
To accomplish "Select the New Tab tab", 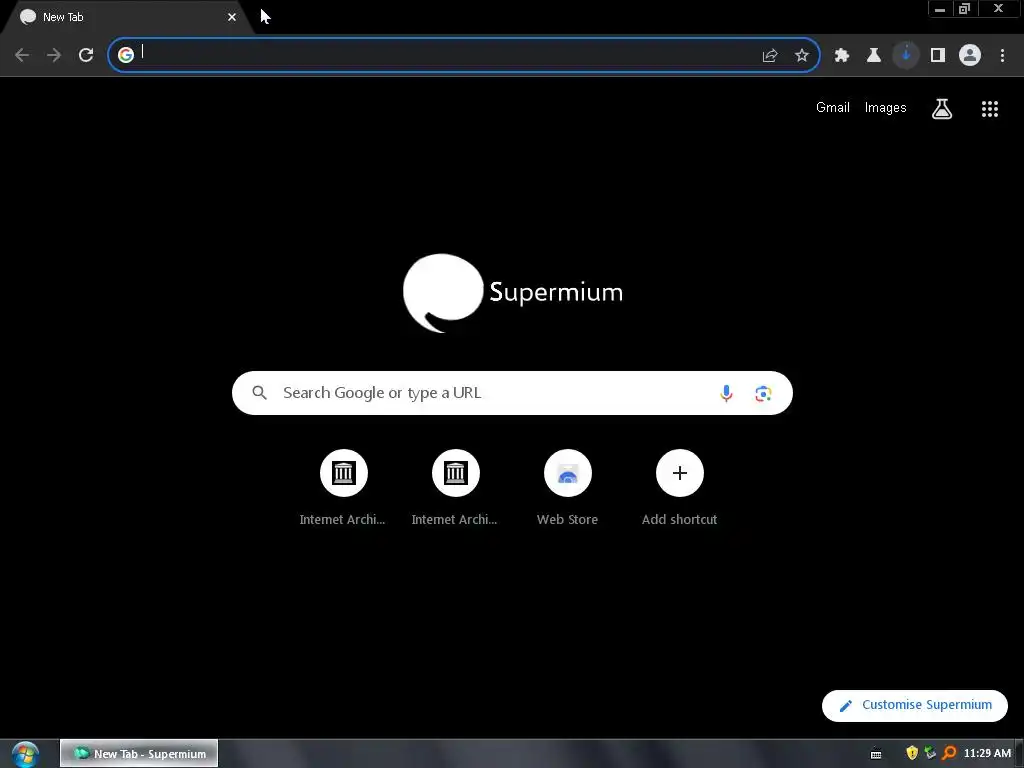I will [x=127, y=17].
